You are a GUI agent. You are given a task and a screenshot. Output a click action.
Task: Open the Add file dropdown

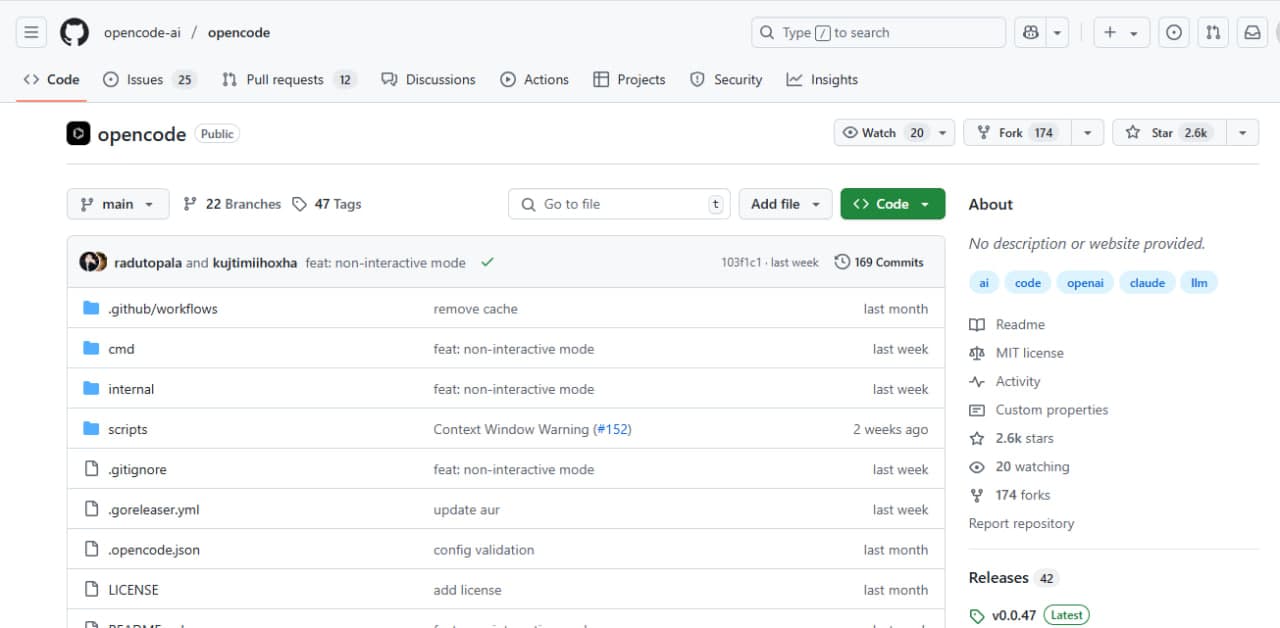[785, 204]
